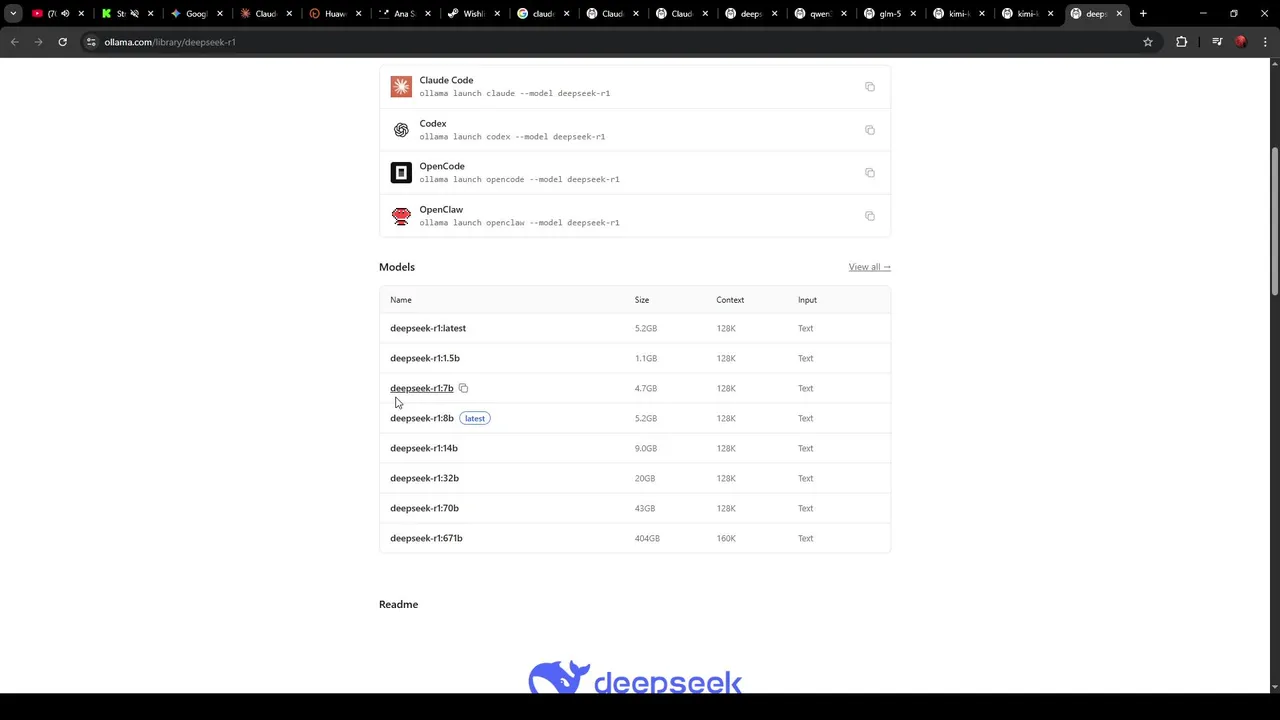Viewport: 1280px width, 720px height.
Task: Click the Readme heading
Action: click(398, 604)
